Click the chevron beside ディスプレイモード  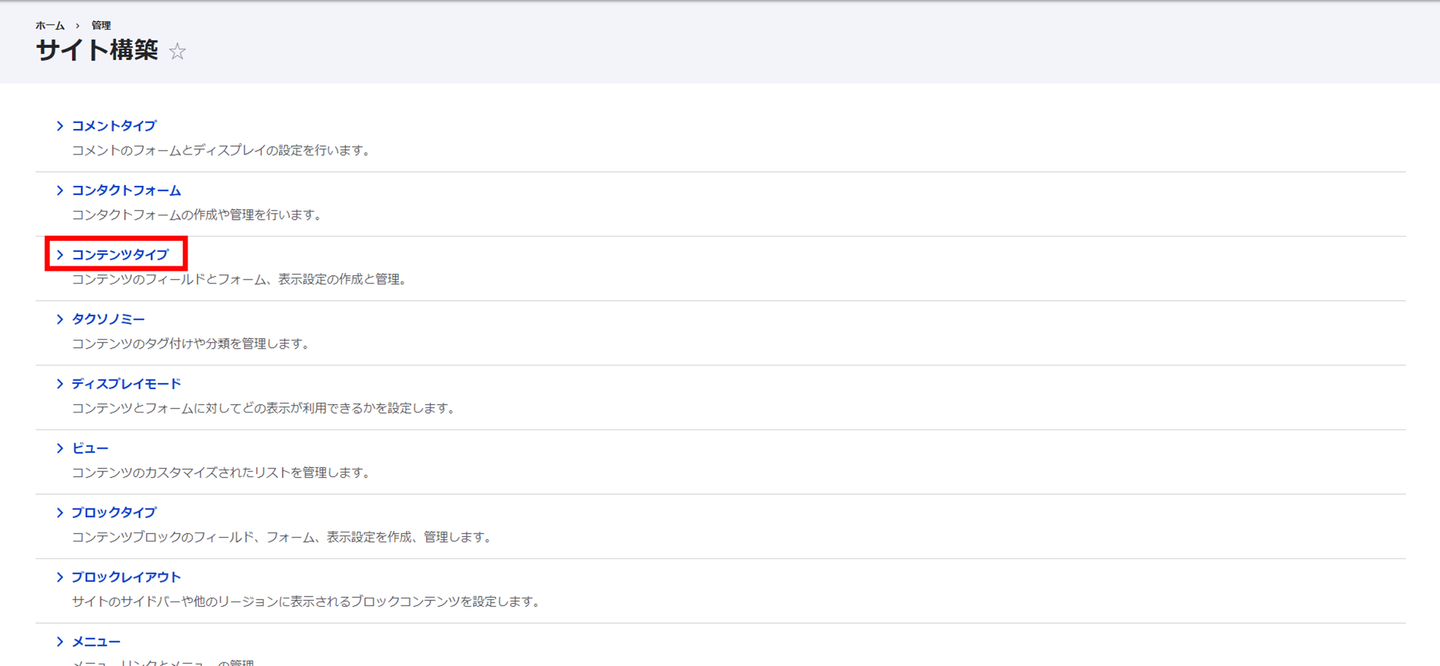click(x=60, y=384)
